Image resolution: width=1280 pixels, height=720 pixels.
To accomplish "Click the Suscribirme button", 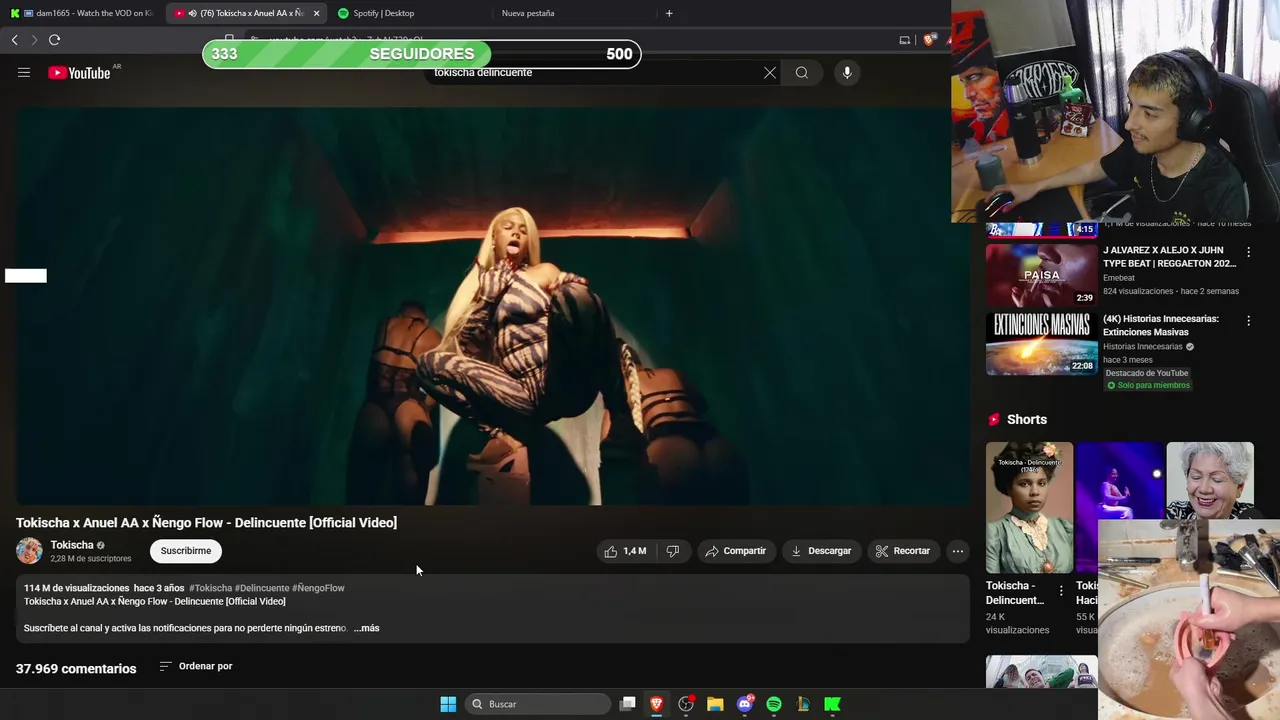I will 186,551.
